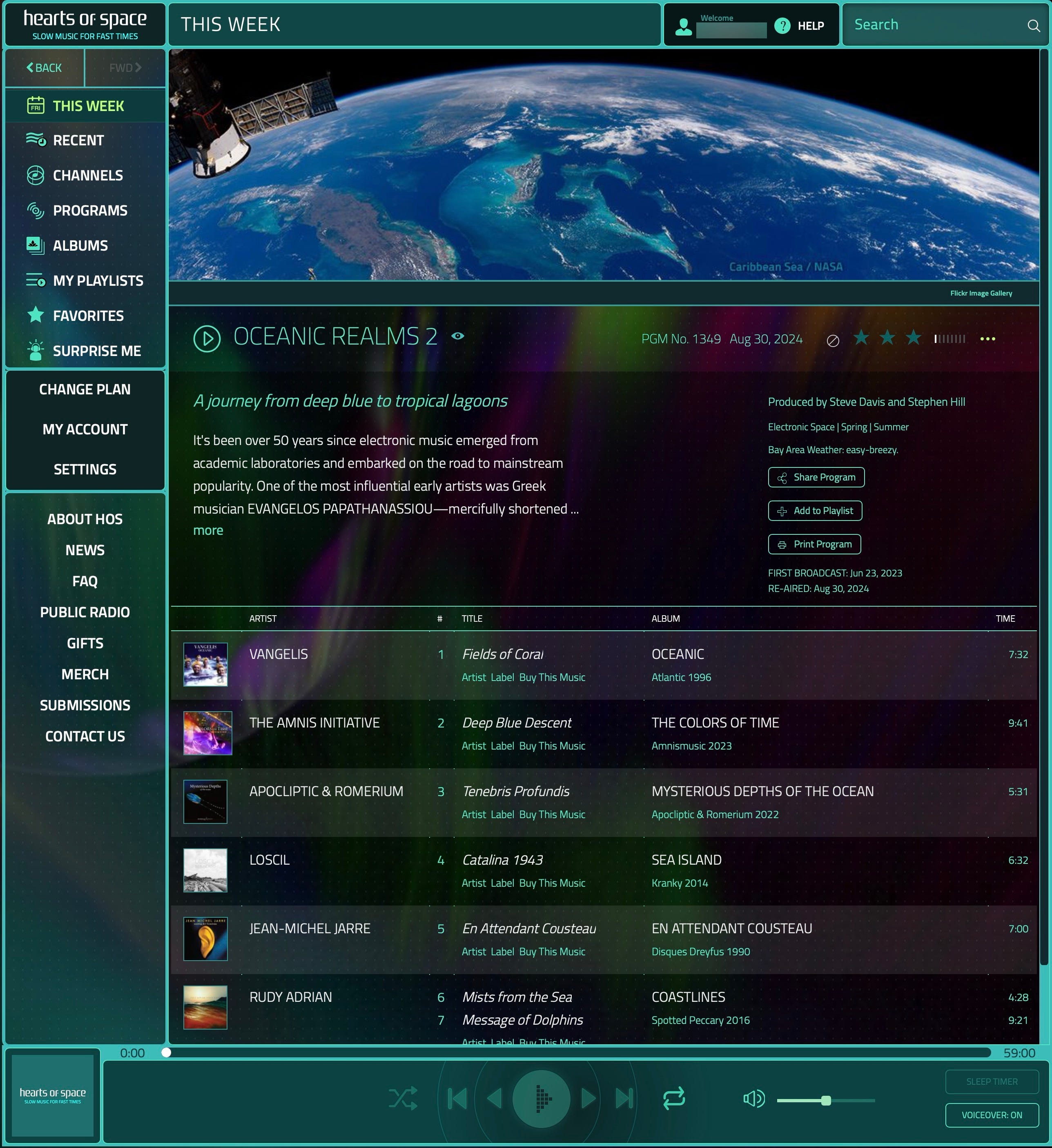Click the repeat loop icon
This screenshot has height=1148, width=1052.
point(674,1099)
